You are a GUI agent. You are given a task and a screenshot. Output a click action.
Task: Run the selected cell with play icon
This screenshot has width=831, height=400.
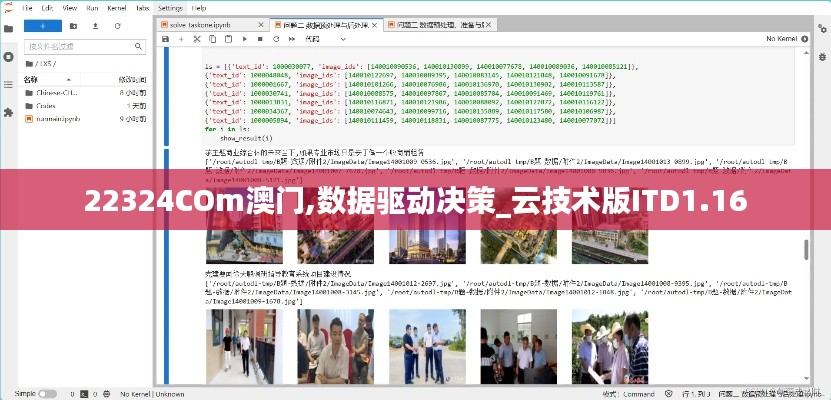[244, 39]
